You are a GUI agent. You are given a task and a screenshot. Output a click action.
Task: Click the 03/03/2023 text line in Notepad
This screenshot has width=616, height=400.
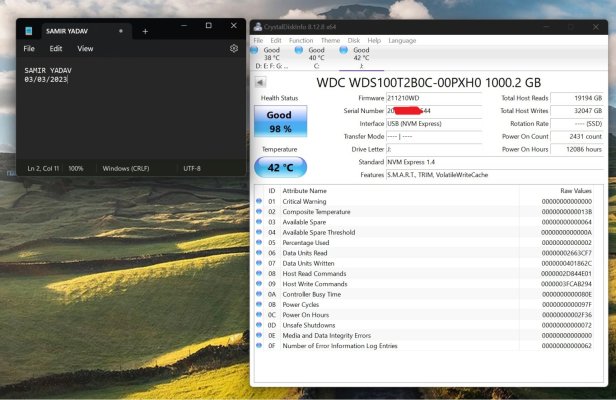(x=46, y=79)
